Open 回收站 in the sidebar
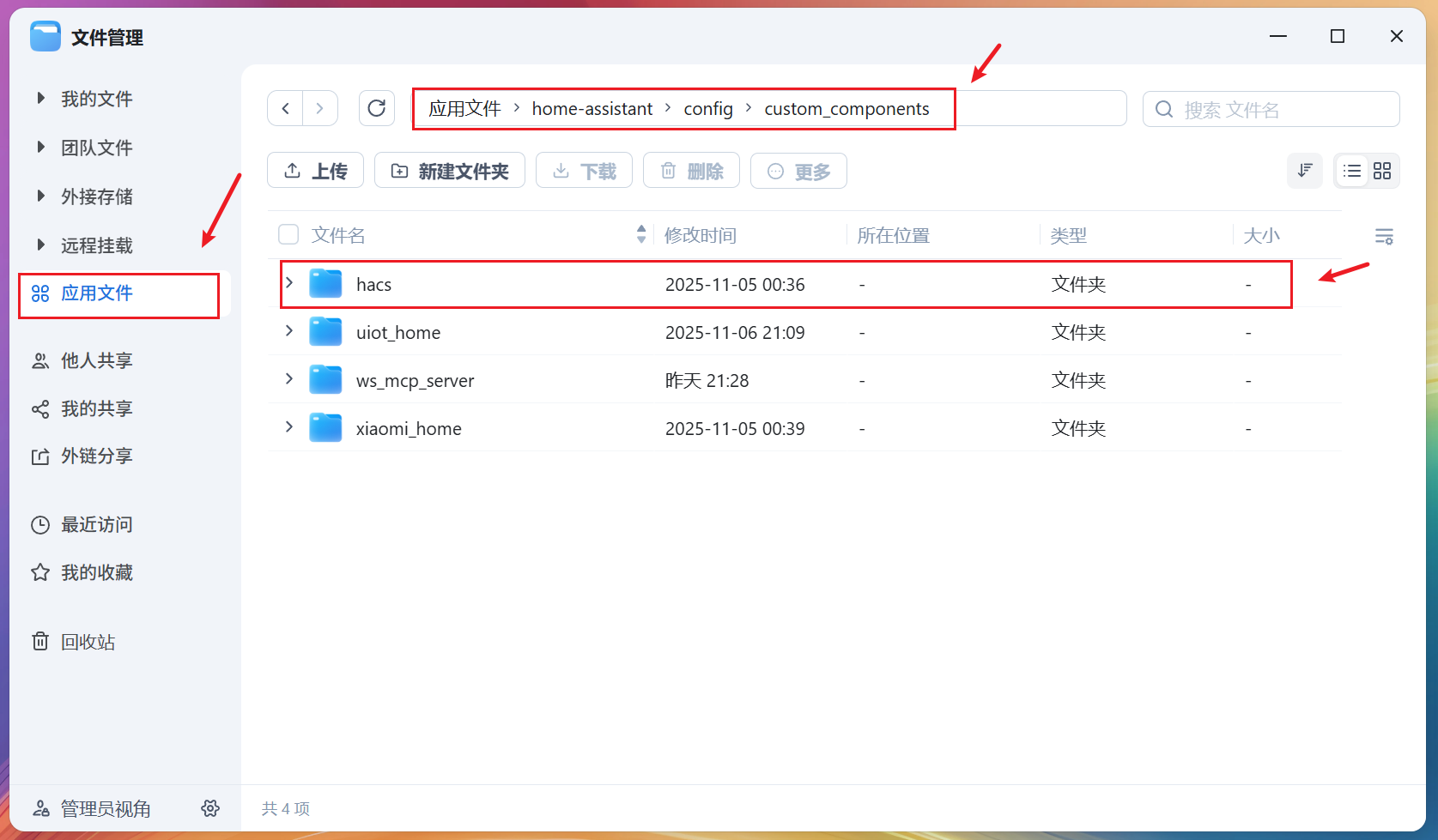The image size is (1438, 840). point(88,642)
